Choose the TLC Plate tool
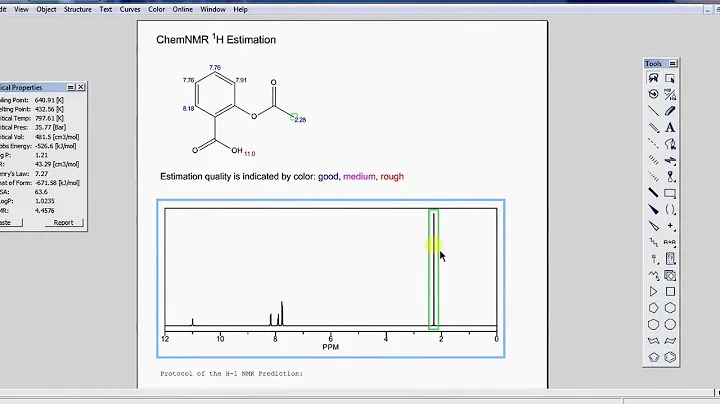The image size is (720, 404). pos(670,259)
